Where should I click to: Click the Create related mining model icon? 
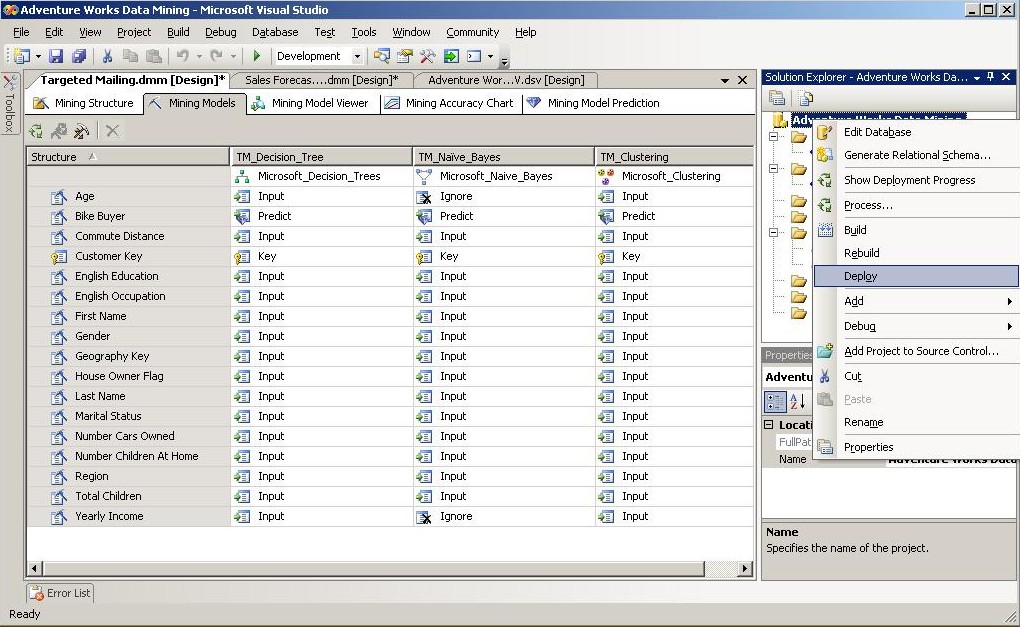(59, 131)
